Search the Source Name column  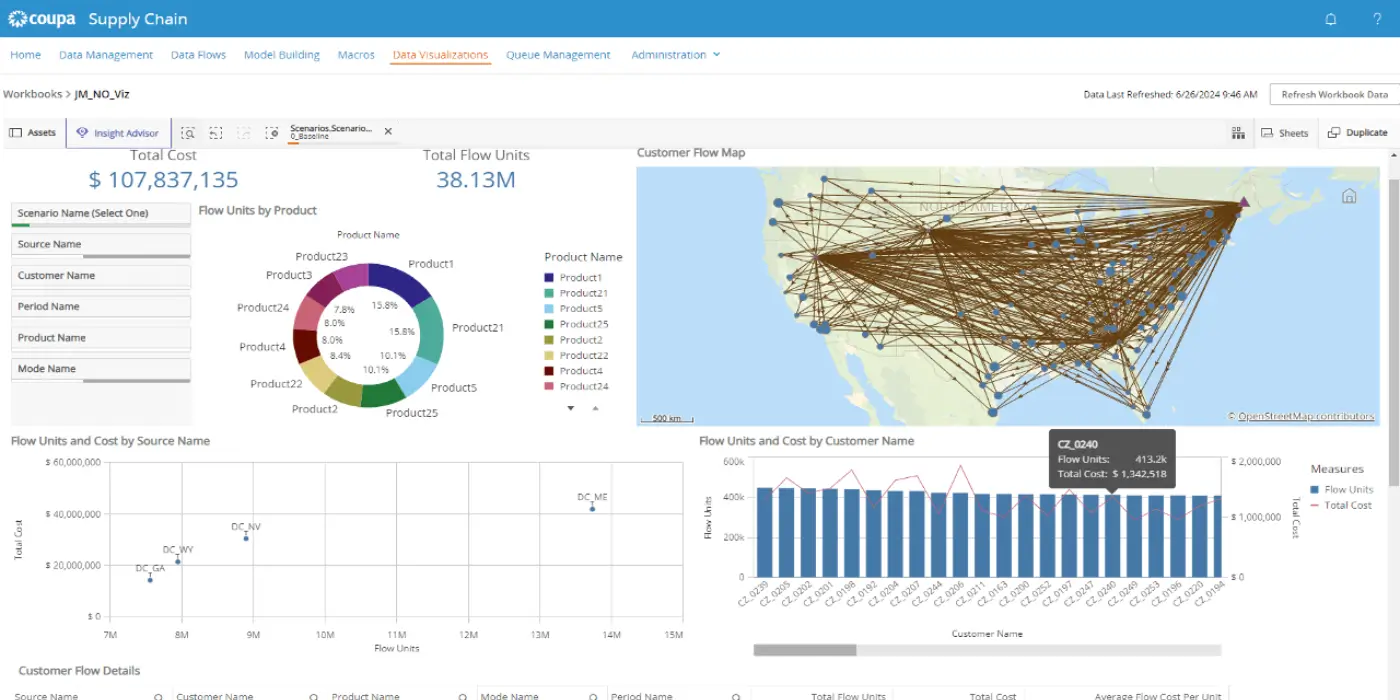[158, 696]
